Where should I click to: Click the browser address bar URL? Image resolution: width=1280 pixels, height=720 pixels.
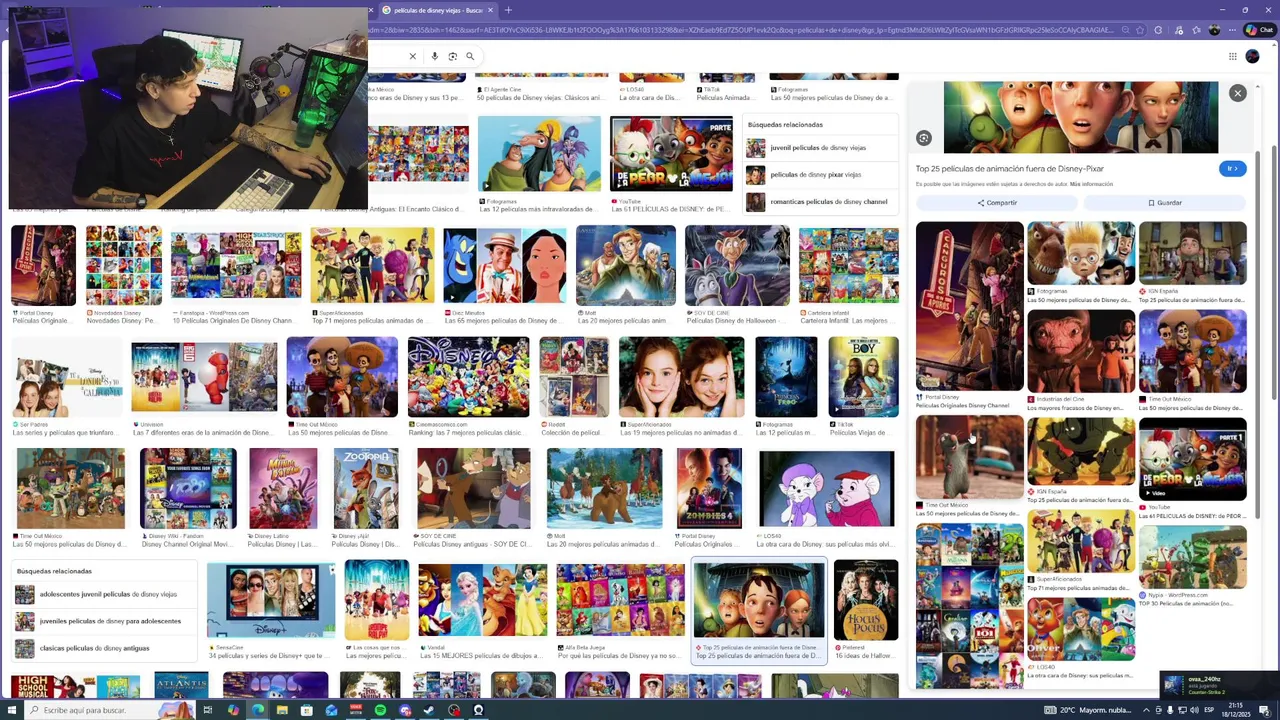click(740, 30)
